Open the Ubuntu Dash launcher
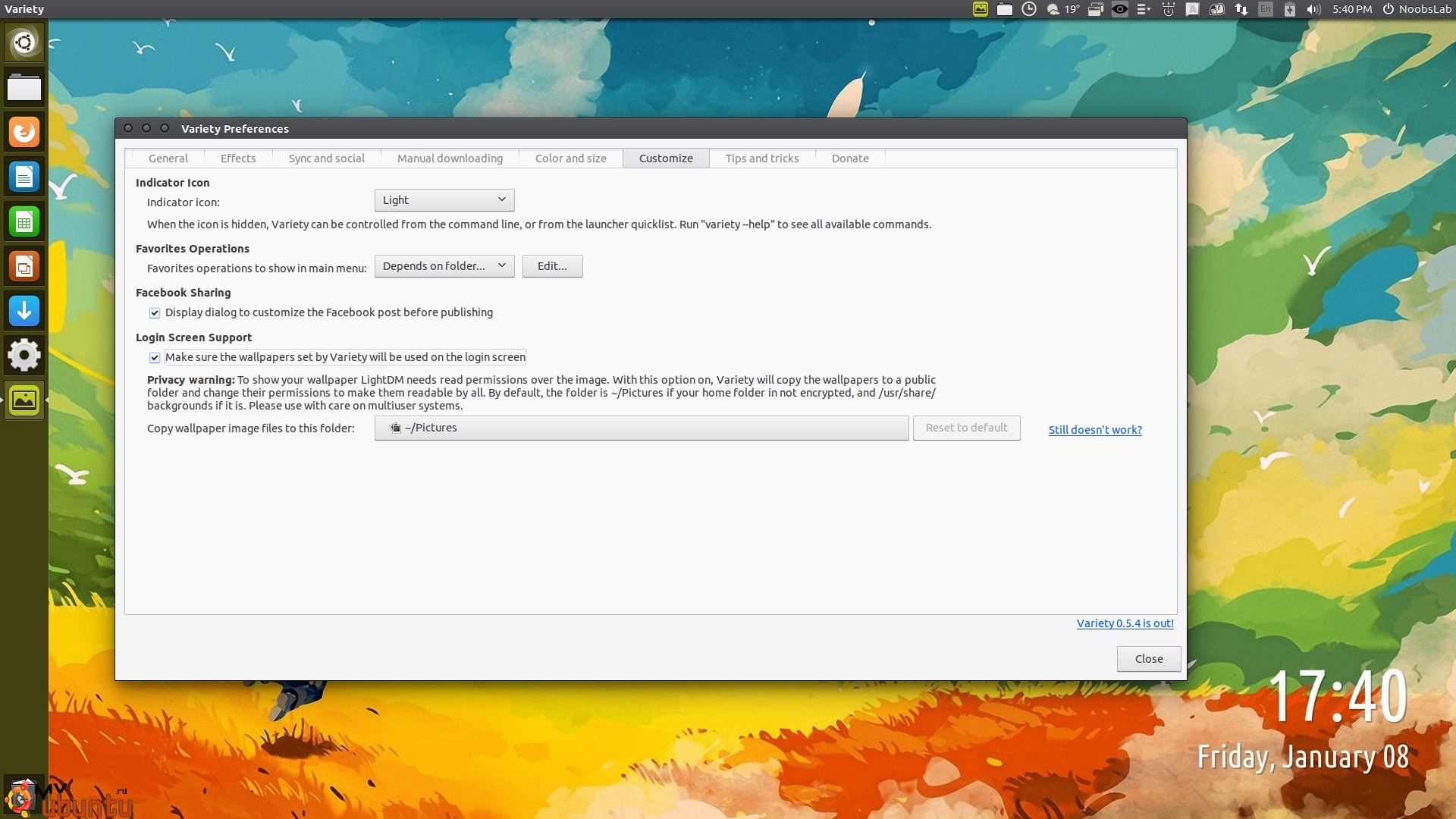Viewport: 1456px width, 819px height. coord(24,42)
